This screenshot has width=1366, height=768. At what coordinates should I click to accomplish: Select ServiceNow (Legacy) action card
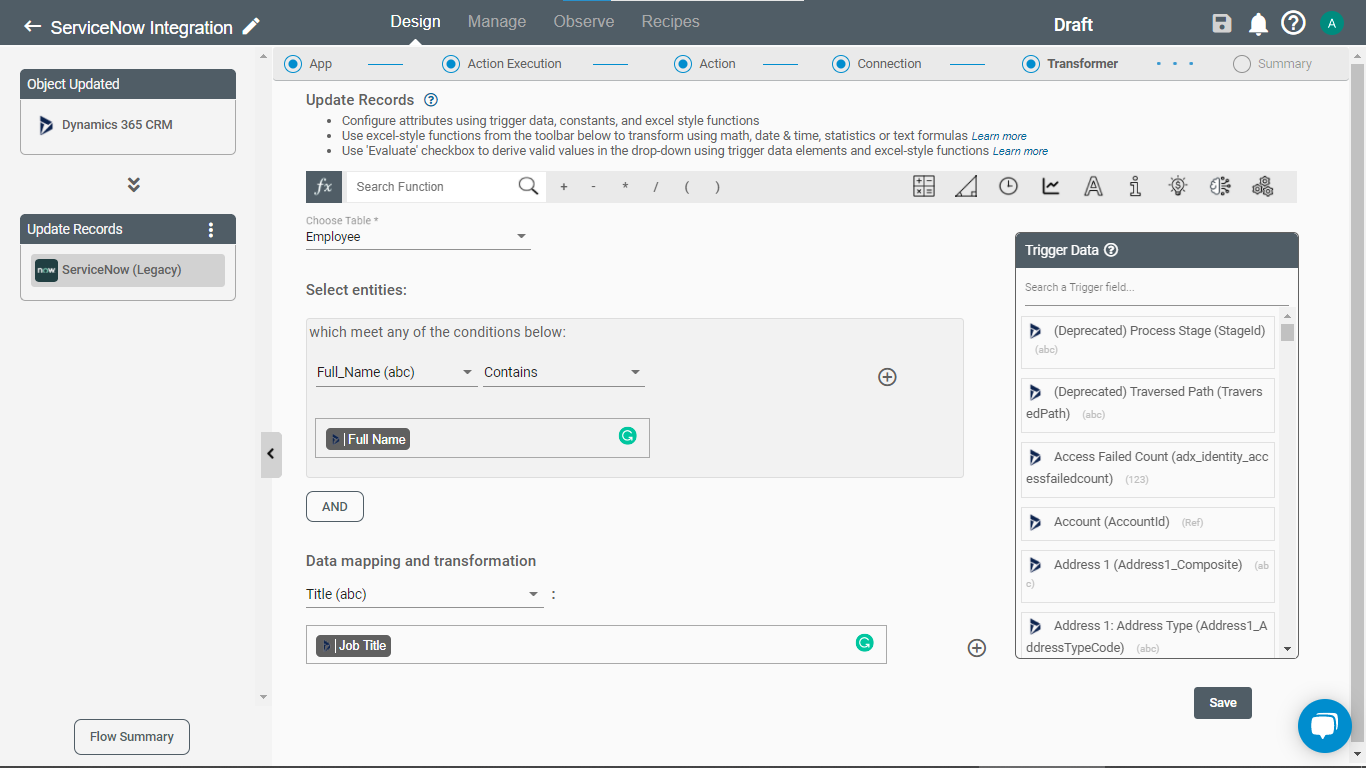point(128,270)
